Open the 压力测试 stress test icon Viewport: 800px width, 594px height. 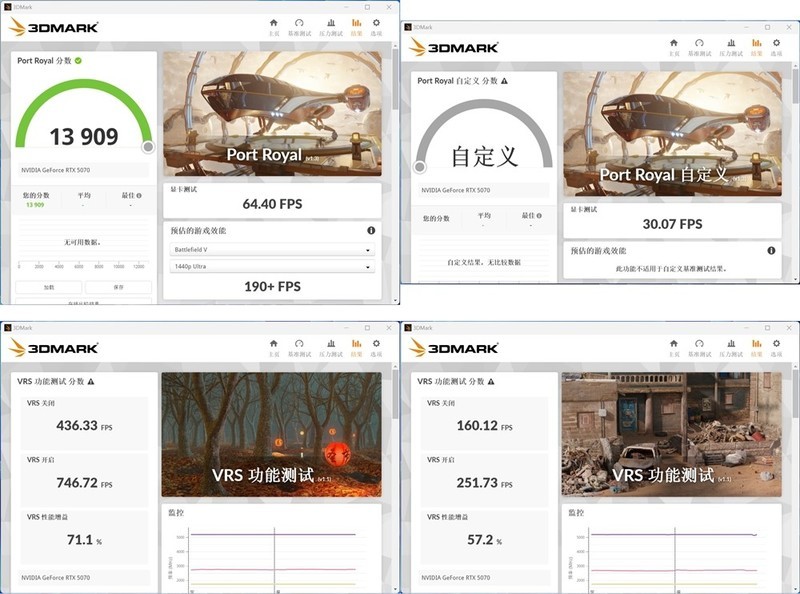(330, 20)
